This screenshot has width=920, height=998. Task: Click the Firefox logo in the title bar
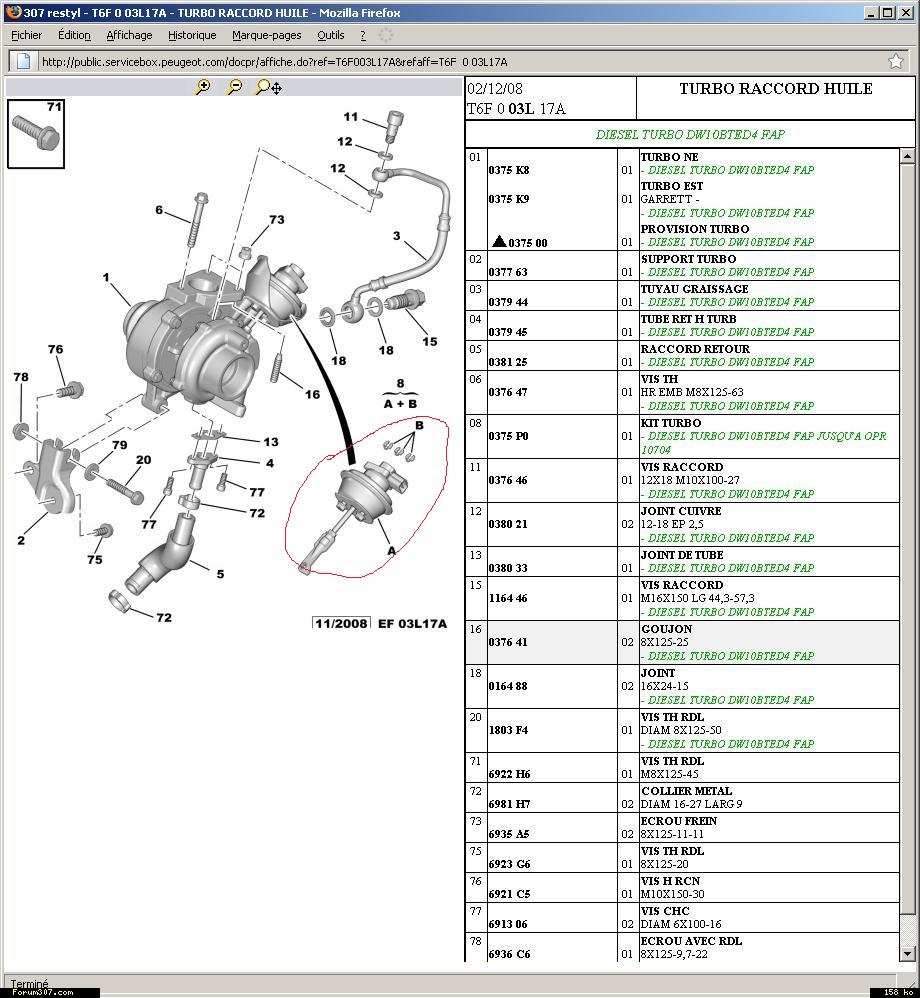(13, 12)
